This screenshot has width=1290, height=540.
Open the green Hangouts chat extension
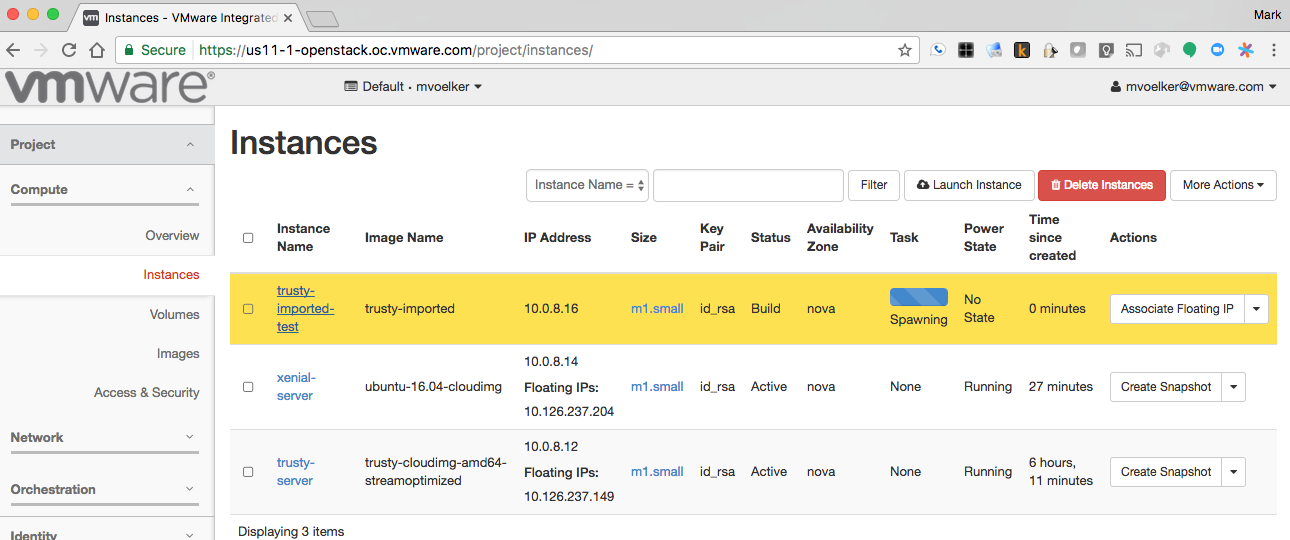pos(1190,50)
